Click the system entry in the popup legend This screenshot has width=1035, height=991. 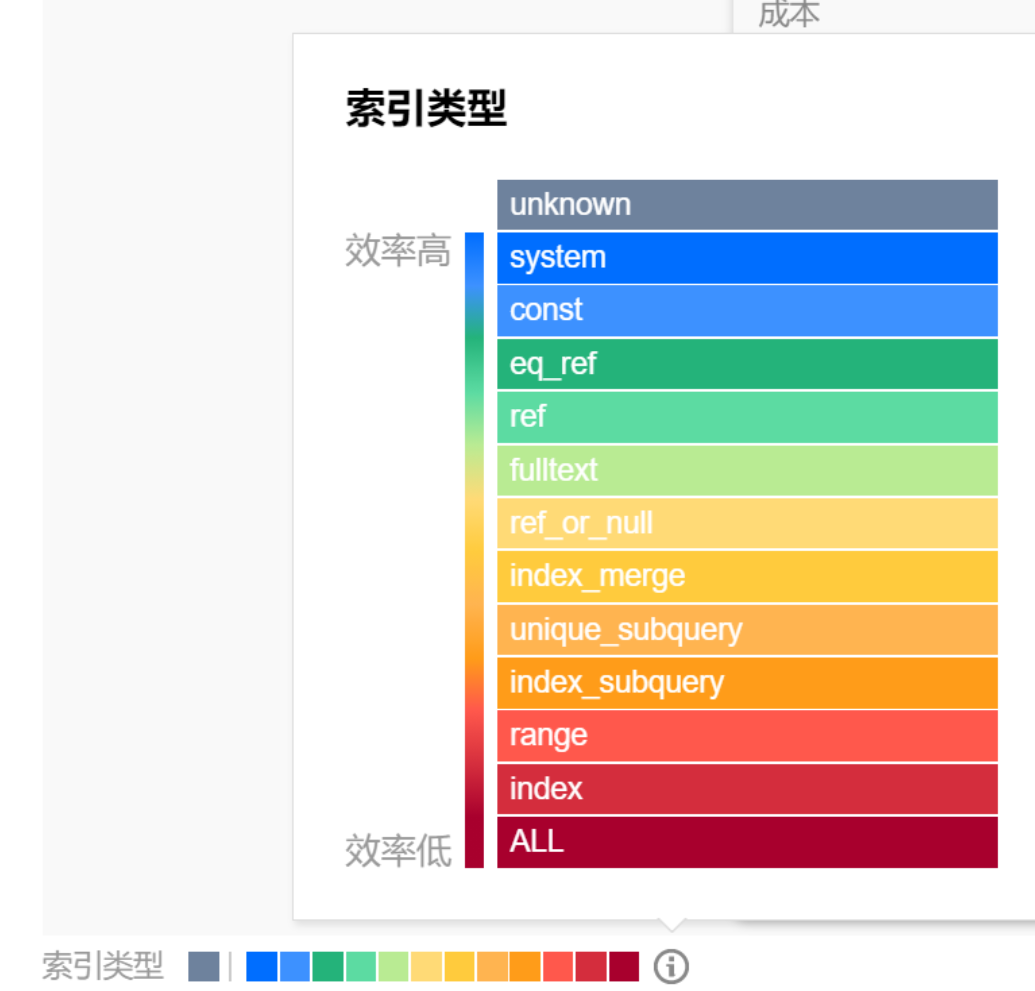coord(747,258)
